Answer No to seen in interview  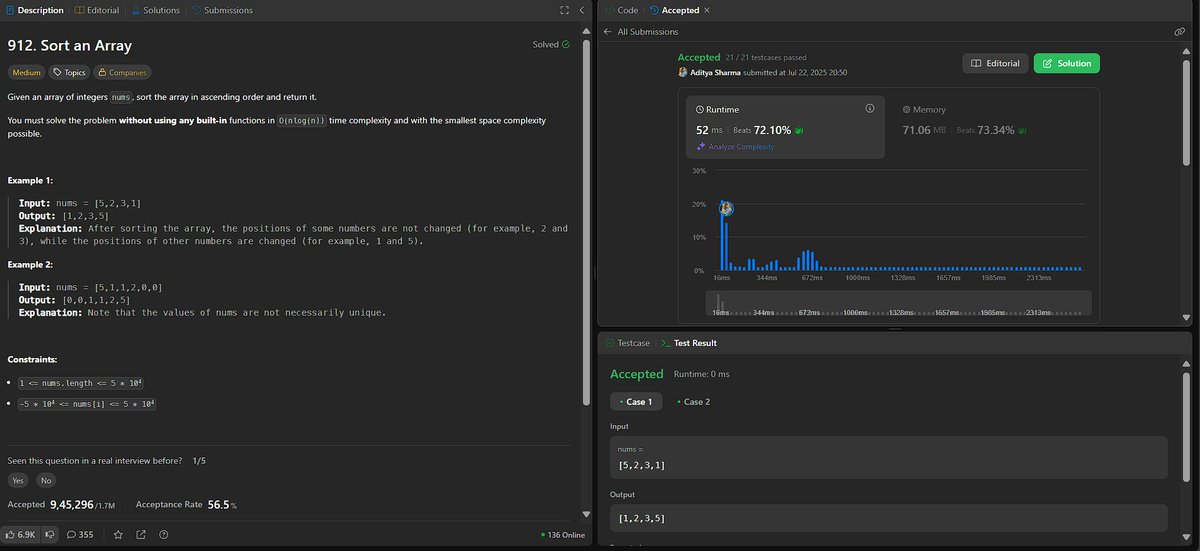click(x=46, y=480)
